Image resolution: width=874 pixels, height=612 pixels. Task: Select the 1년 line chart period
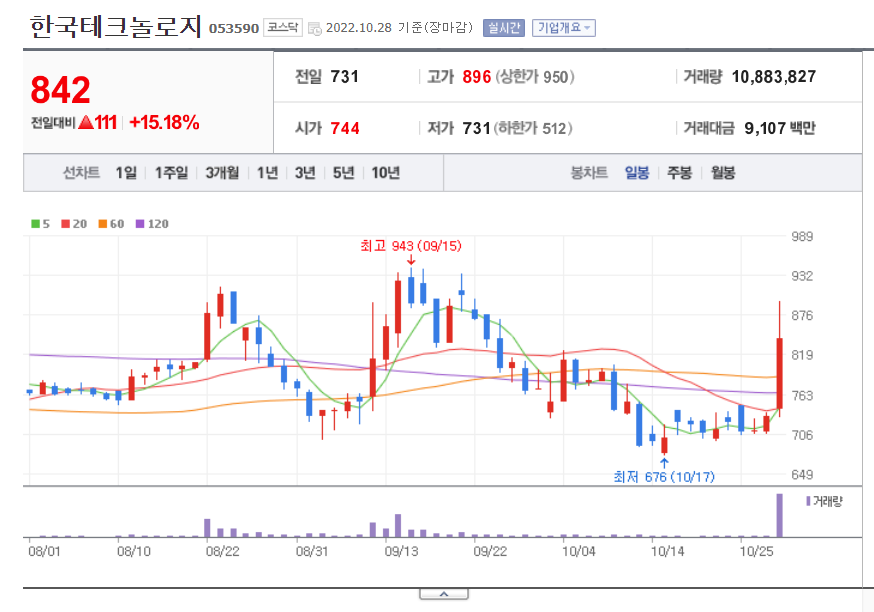pyautogui.click(x=268, y=173)
